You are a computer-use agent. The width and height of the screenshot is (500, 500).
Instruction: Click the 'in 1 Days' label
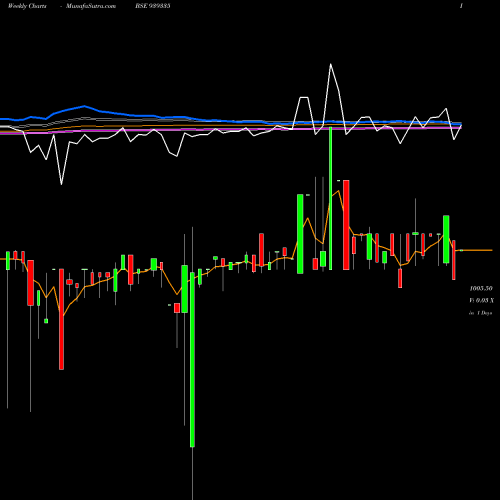click(481, 313)
